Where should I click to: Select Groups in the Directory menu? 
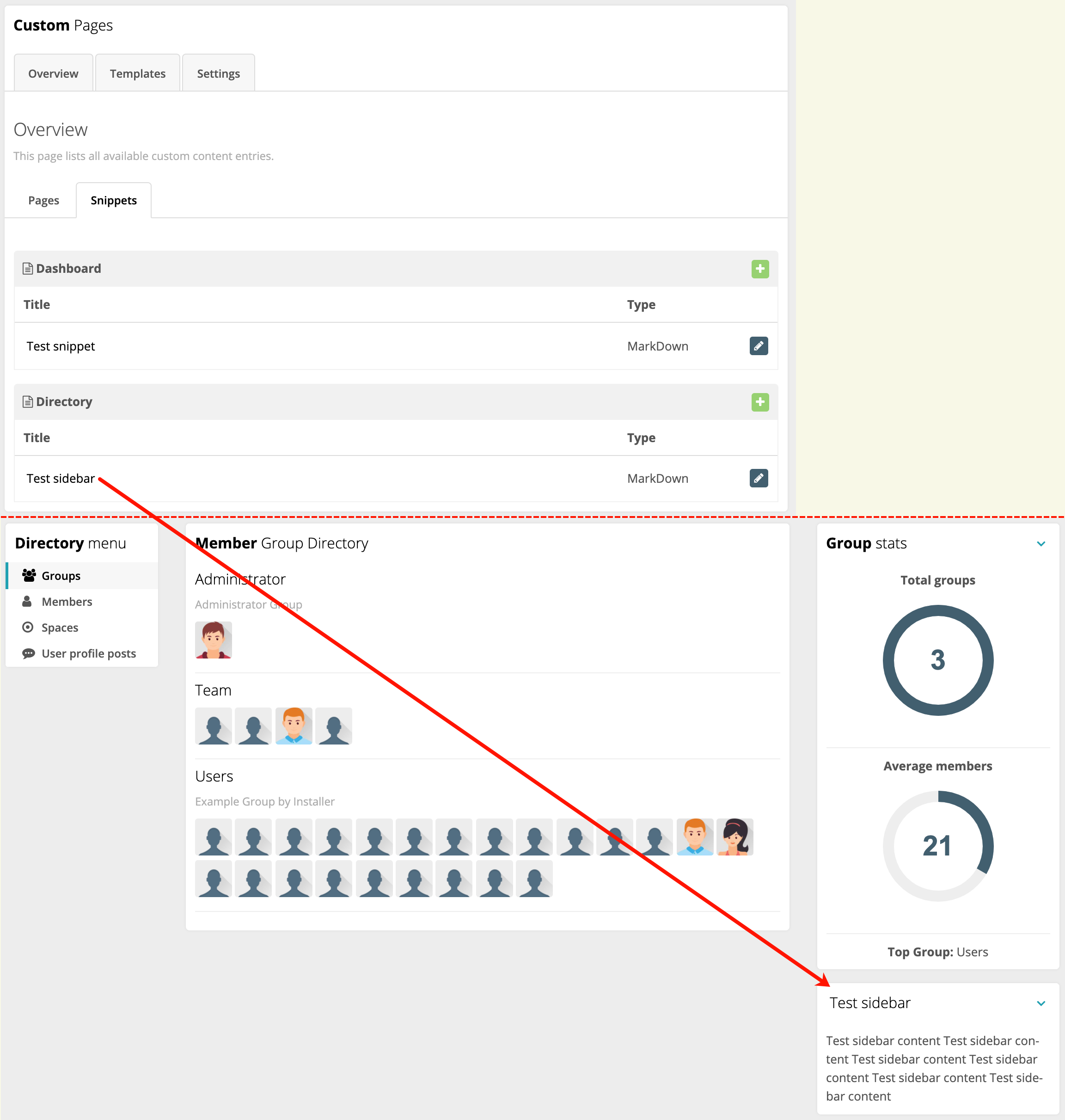click(61, 575)
